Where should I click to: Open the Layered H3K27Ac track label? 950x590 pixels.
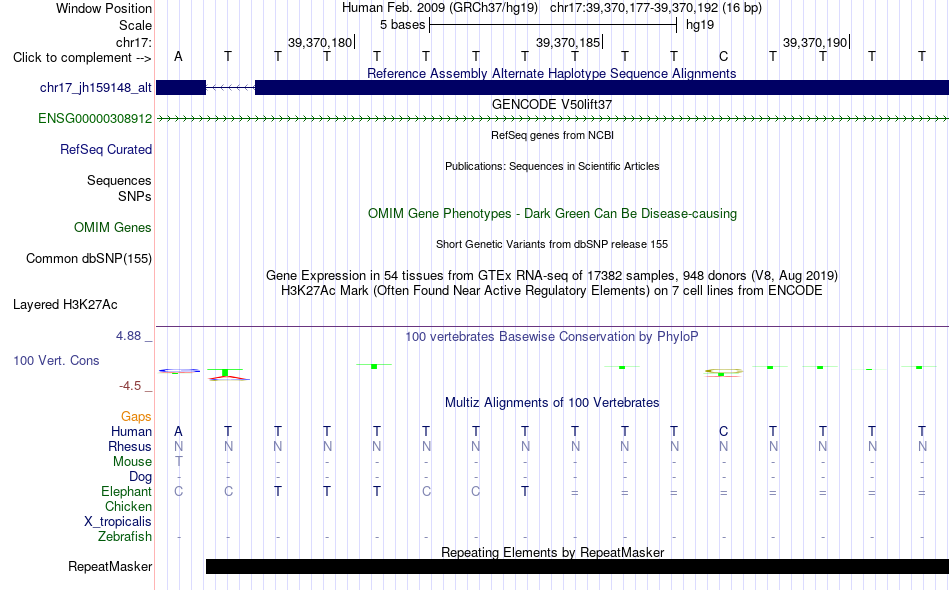click(65, 305)
